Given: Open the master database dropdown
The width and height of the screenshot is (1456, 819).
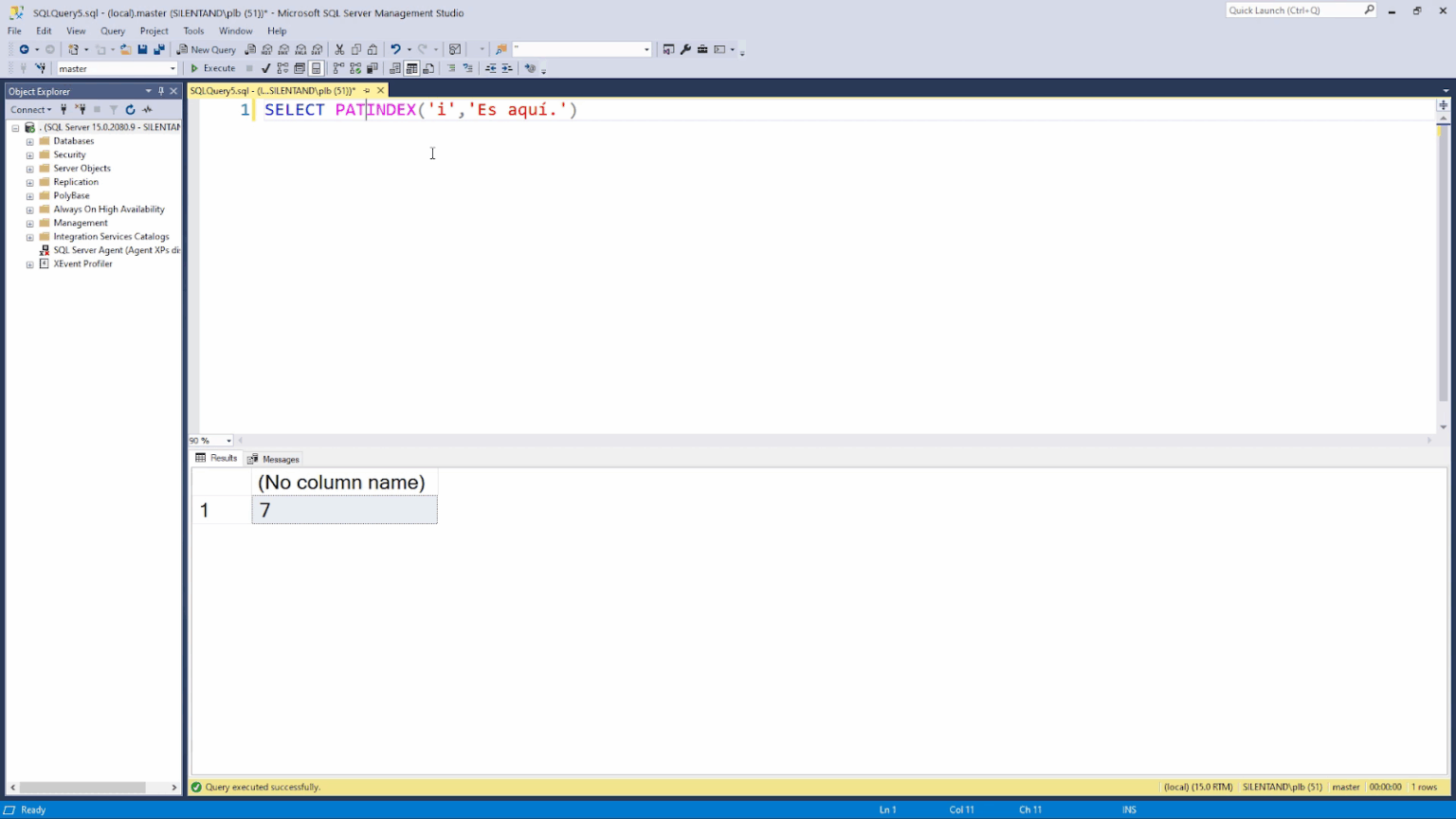Looking at the screenshot, I should coord(173,68).
